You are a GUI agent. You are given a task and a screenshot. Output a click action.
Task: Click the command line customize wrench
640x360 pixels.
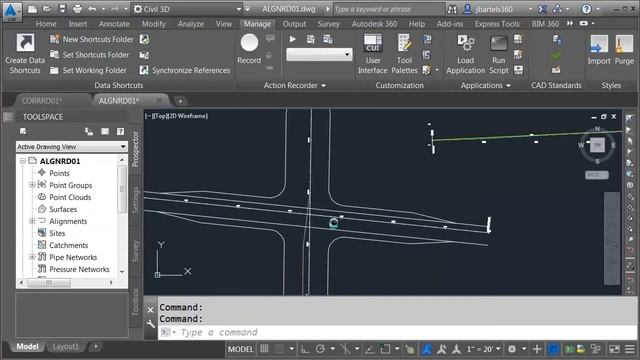pos(151,324)
